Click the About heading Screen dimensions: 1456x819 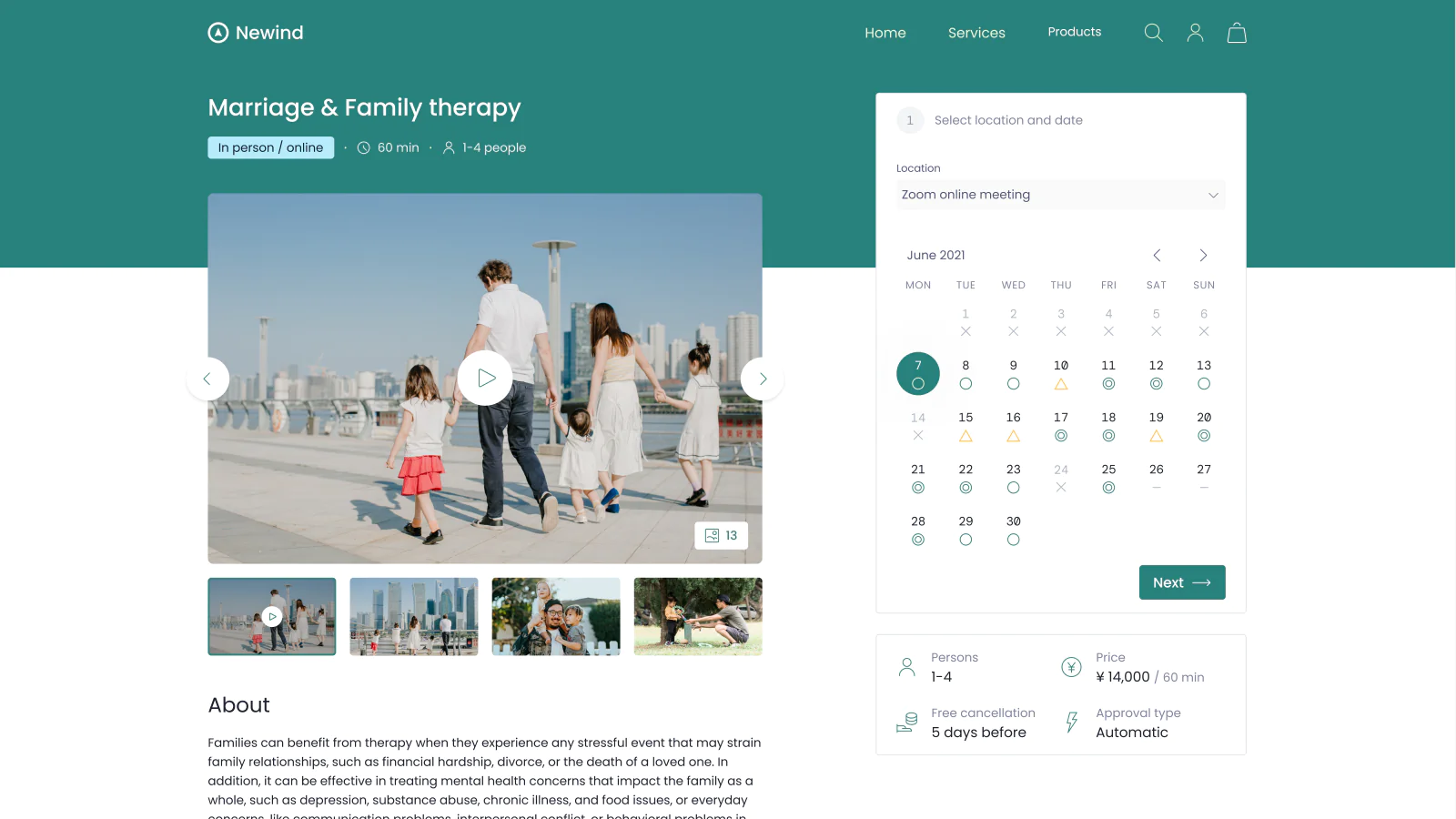238,705
